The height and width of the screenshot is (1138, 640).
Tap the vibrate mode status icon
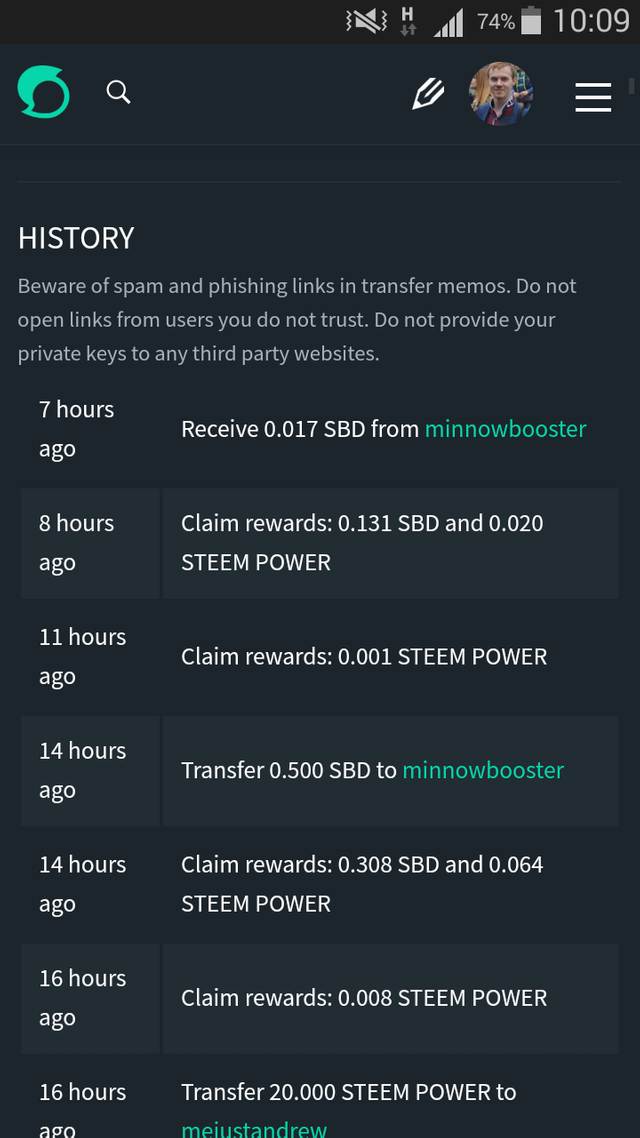tap(365, 21)
